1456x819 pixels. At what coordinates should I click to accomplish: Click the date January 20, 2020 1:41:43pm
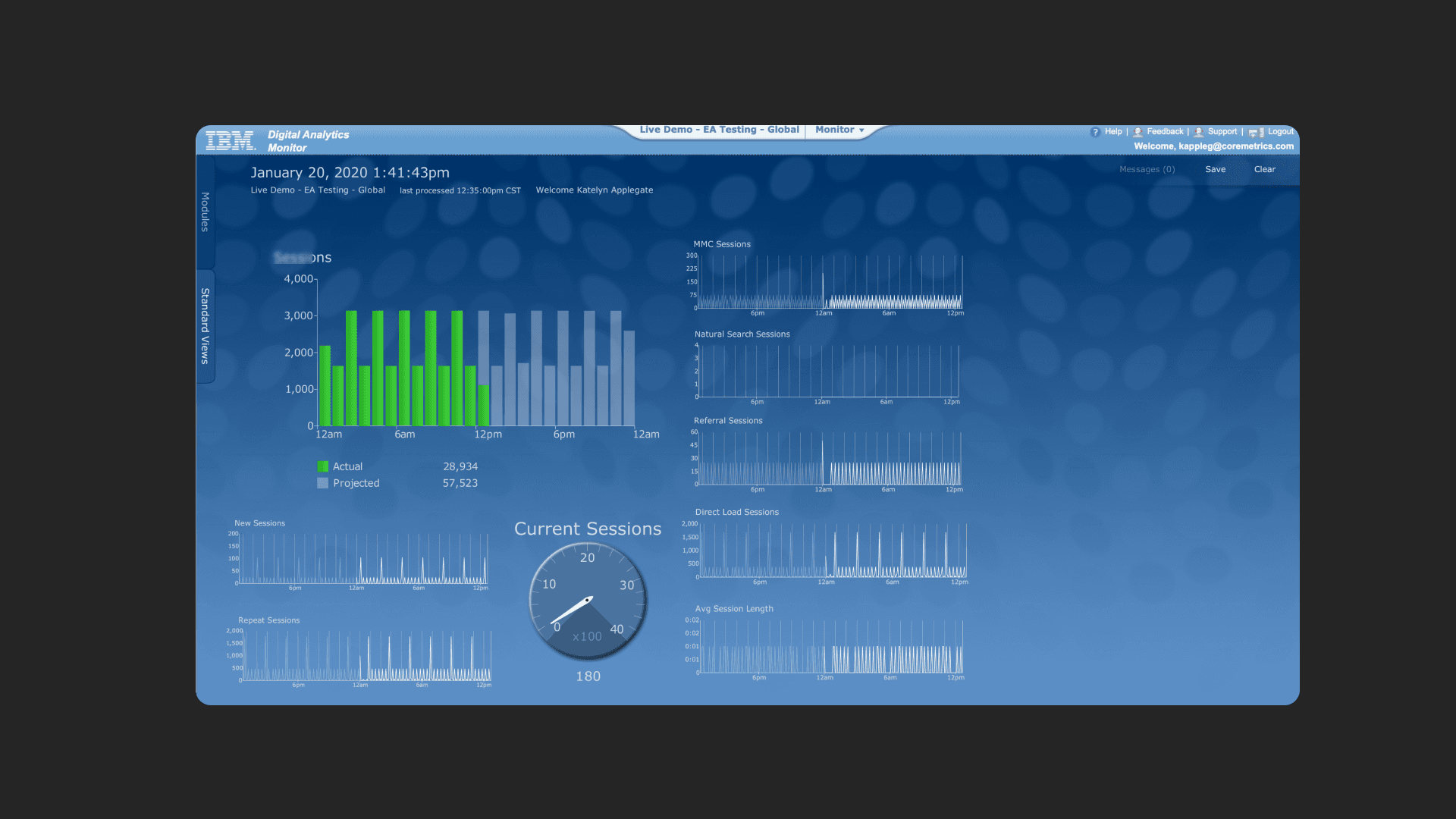(350, 173)
